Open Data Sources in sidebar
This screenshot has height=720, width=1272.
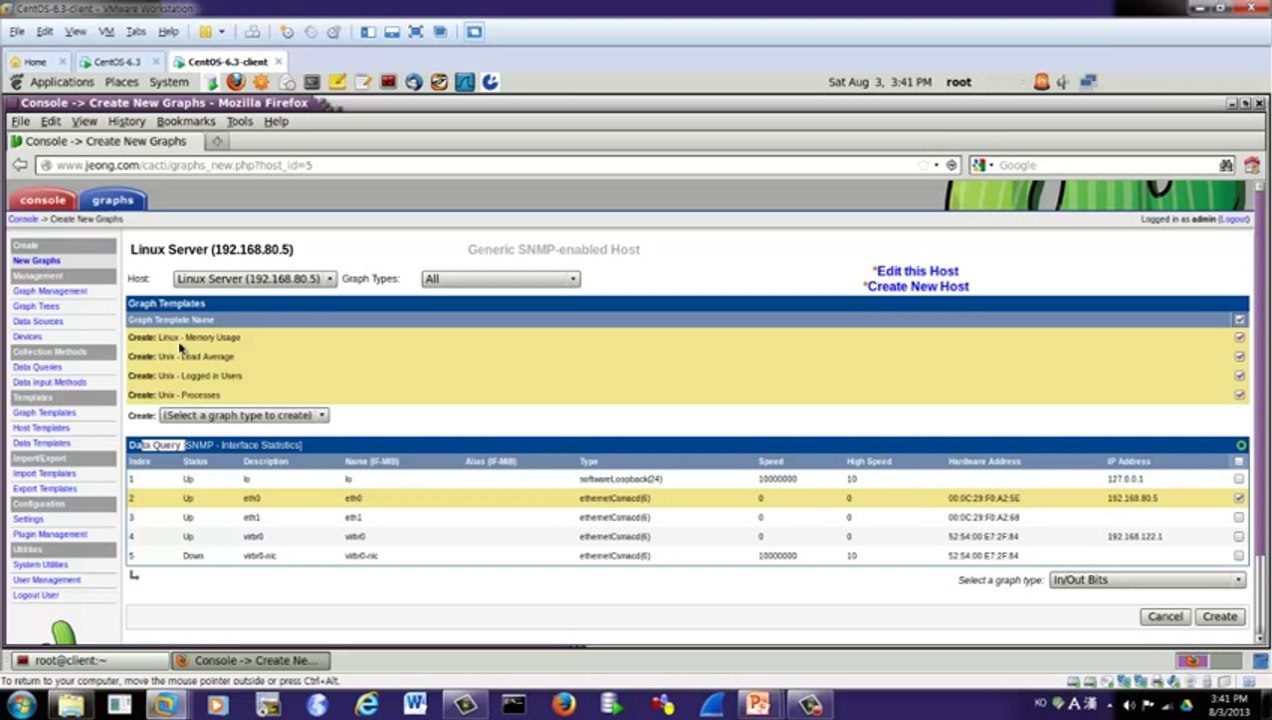tap(38, 322)
